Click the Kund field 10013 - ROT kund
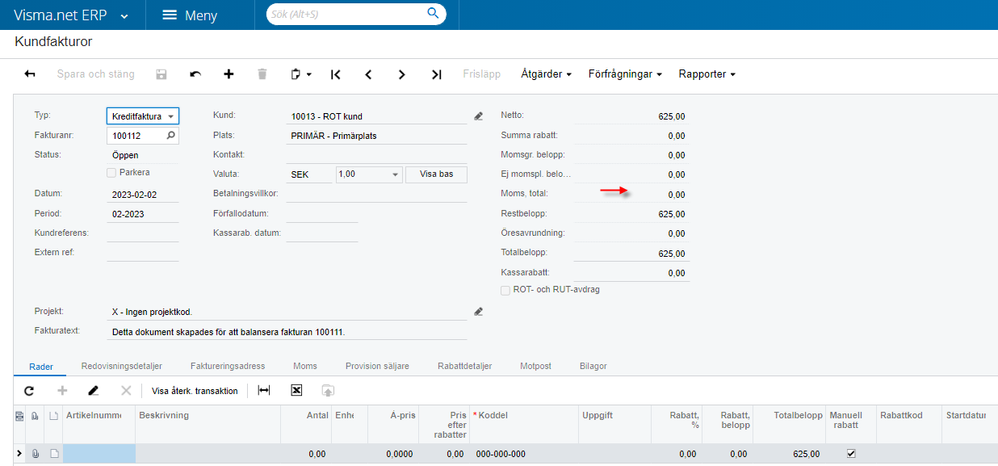Image resolution: width=998 pixels, height=466 pixels. 377,116
